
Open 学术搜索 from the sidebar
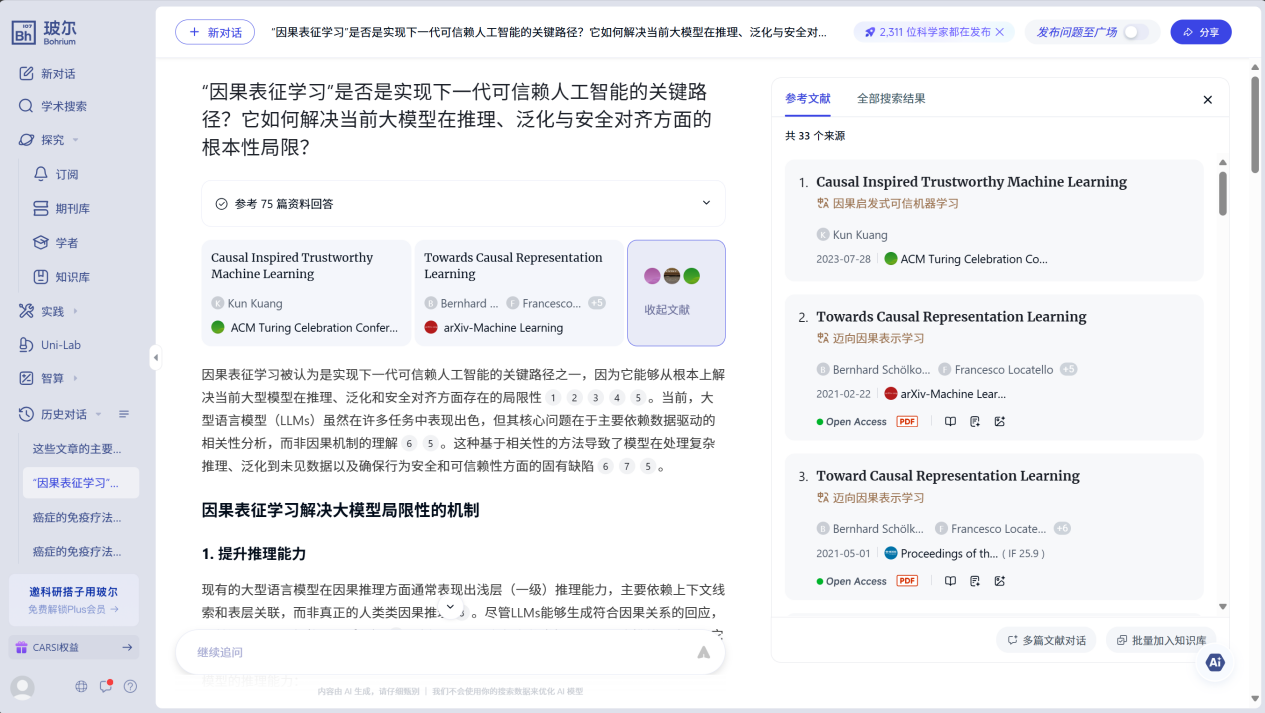point(63,106)
